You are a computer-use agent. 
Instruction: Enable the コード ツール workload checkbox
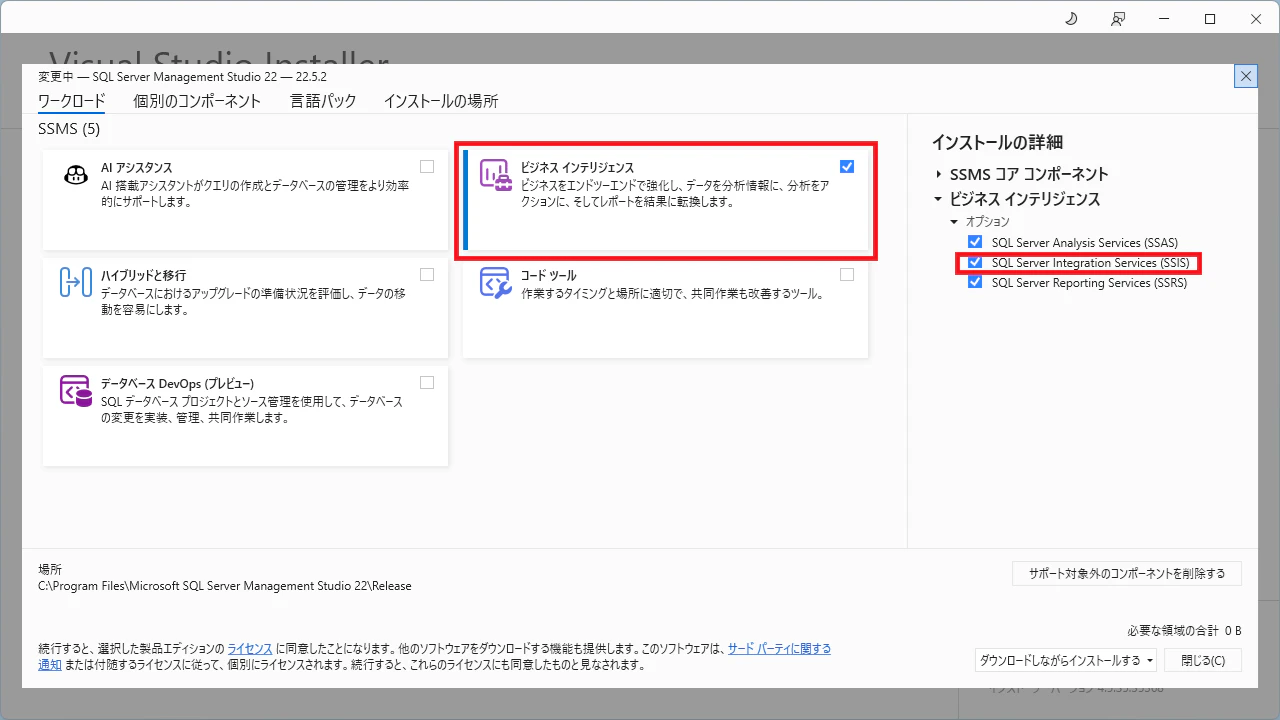coord(847,274)
